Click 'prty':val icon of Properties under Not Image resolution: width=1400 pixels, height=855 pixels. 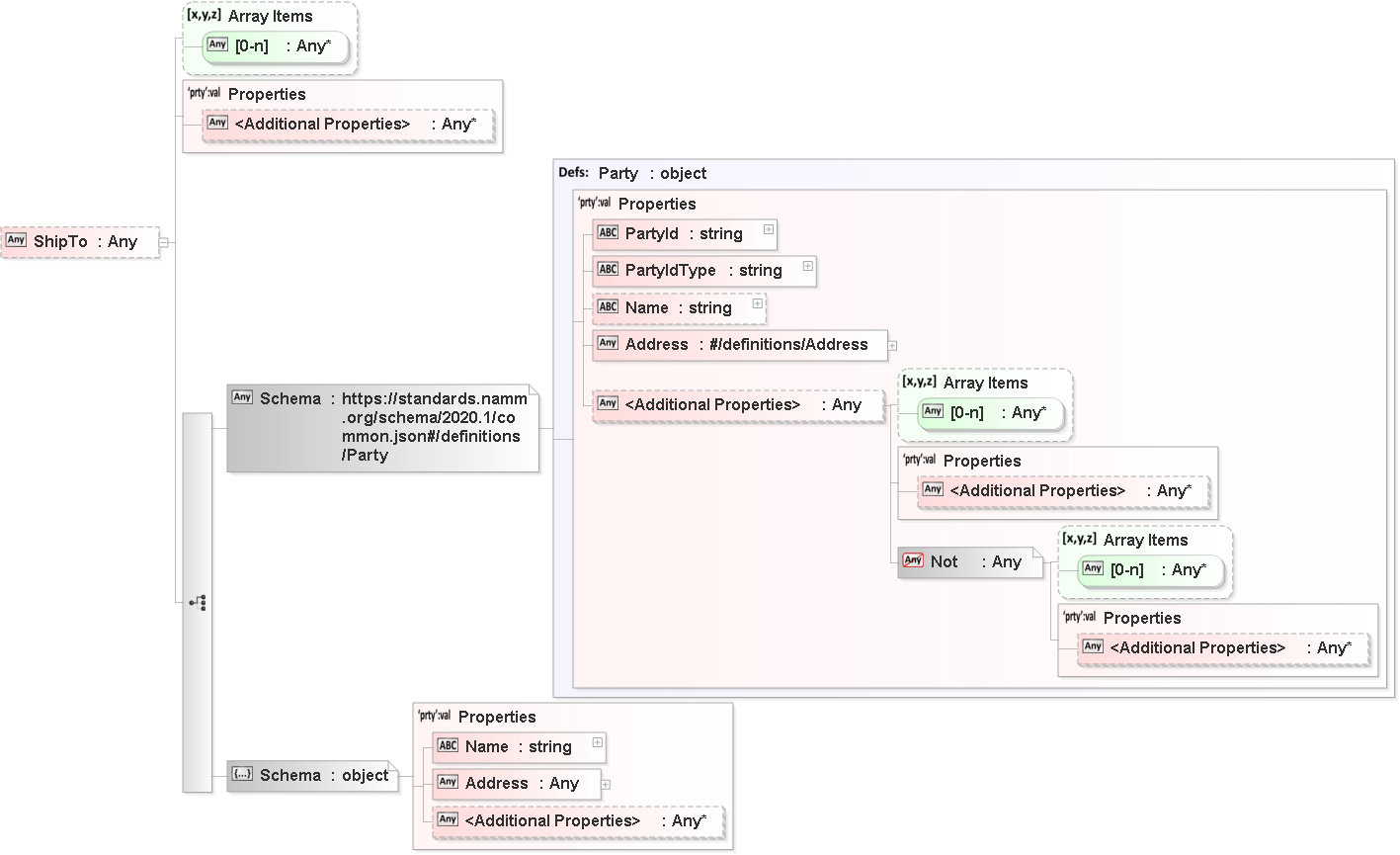[1079, 617]
